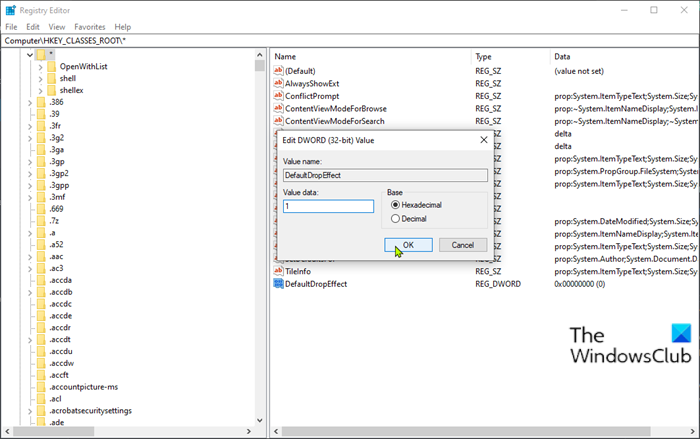This screenshot has width=700, height=439.
Task: Expand the OpenWithList key
Action: click(41, 67)
